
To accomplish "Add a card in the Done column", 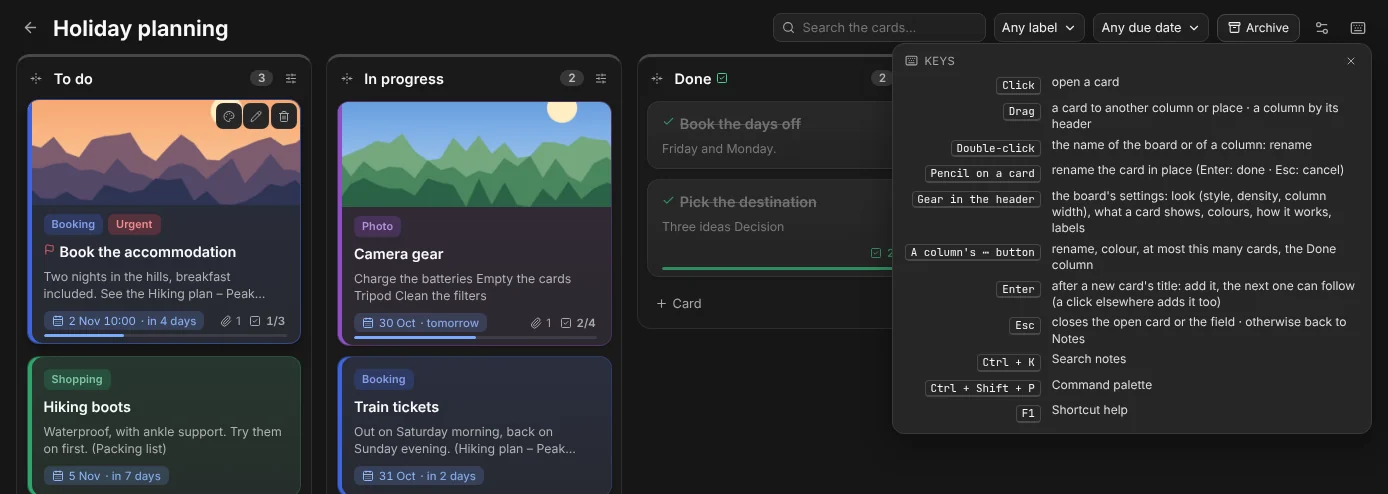I will (x=679, y=303).
